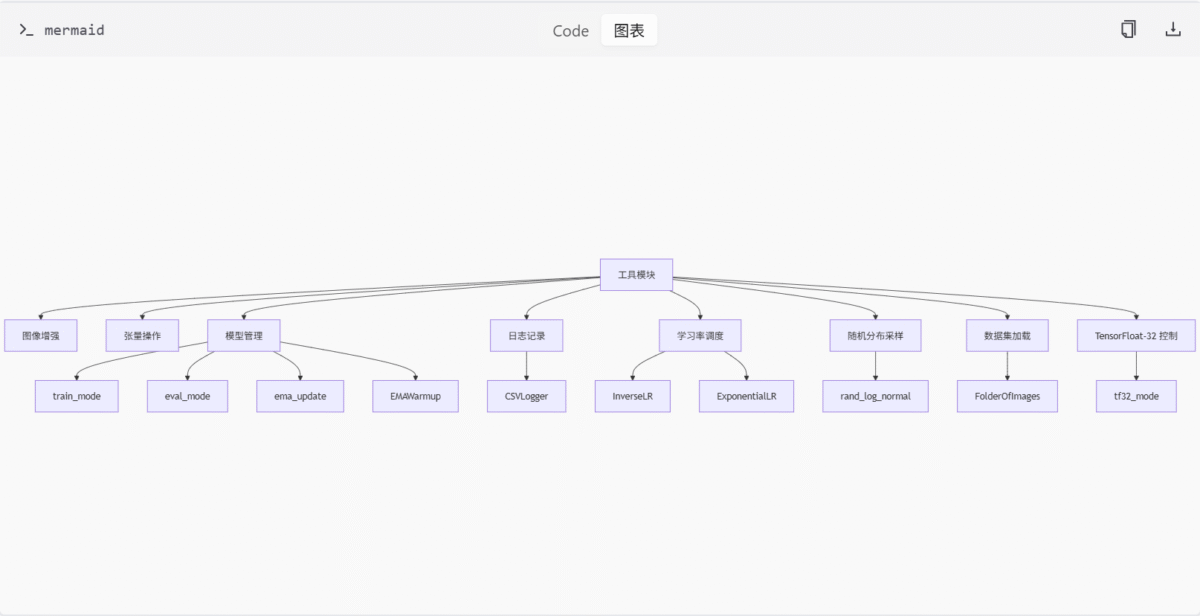The width and height of the screenshot is (1200, 616).
Task: Click the ema_update leaf node
Action: (x=300, y=397)
